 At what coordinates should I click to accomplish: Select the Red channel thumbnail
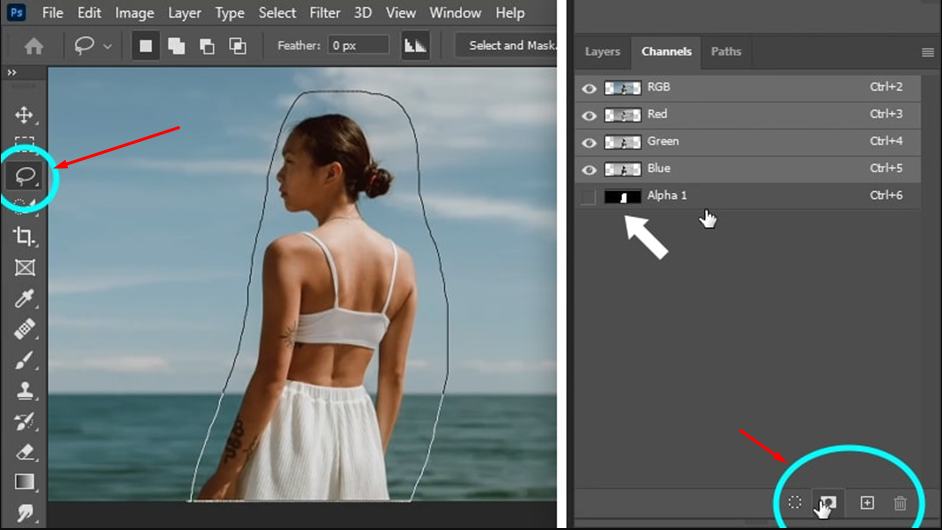click(x=622, y=115)
